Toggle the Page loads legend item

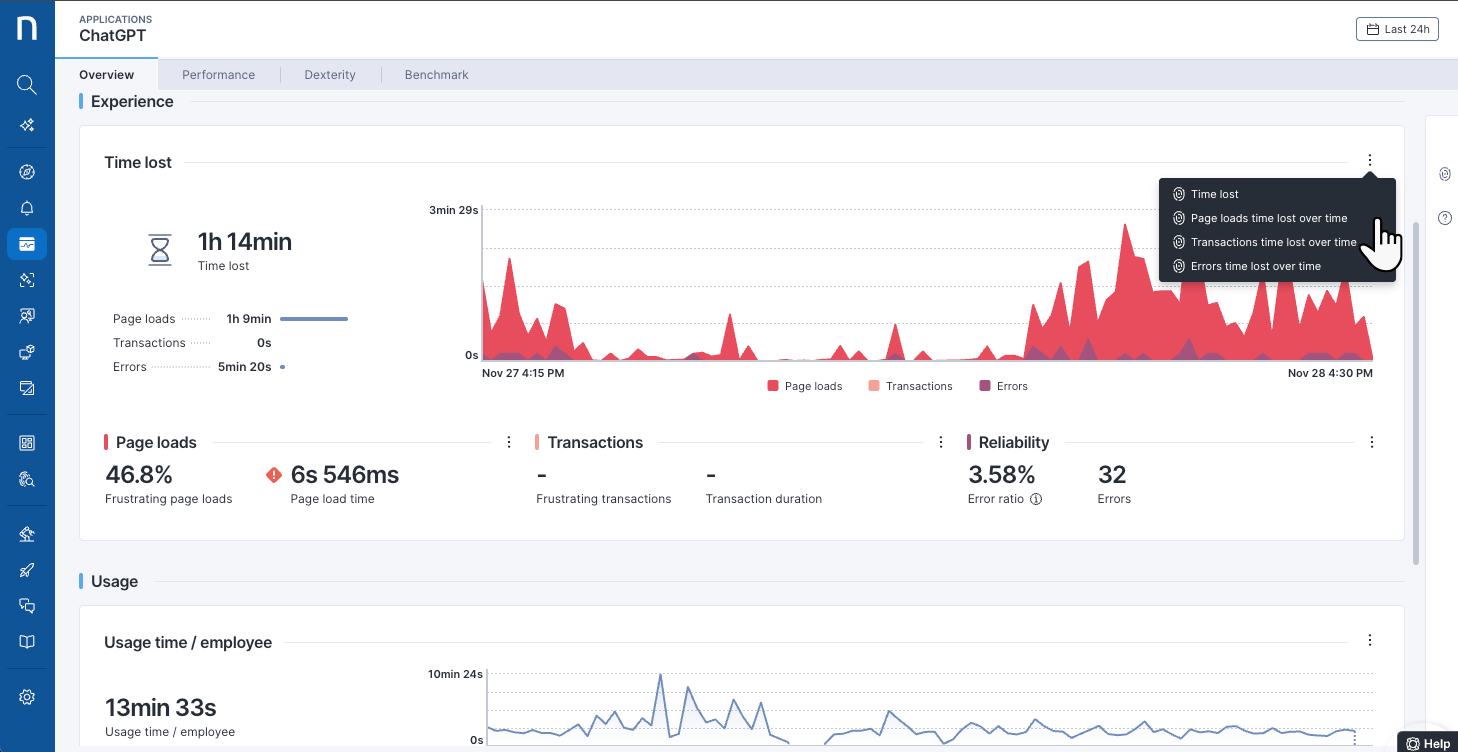pyautogui.click(x=805, y=386)
